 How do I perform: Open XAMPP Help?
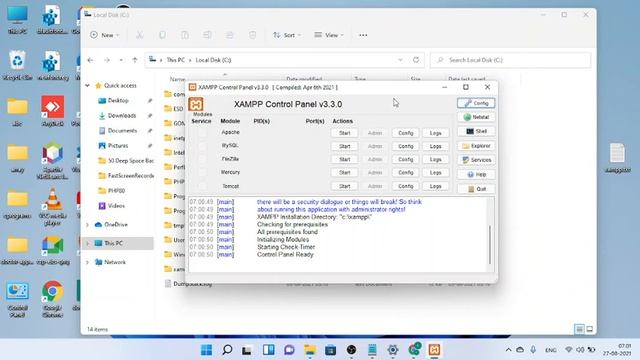tap(476, 174)
